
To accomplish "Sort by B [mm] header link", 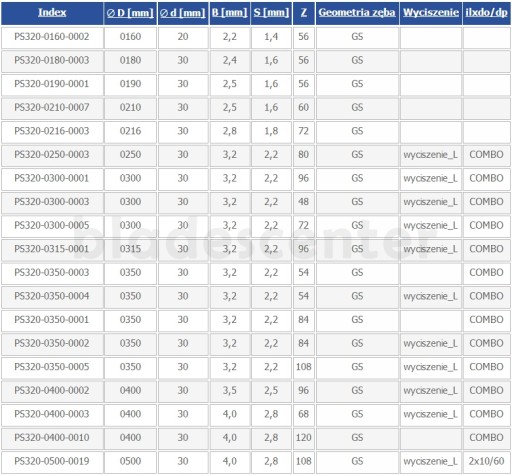I will point(229,13).
